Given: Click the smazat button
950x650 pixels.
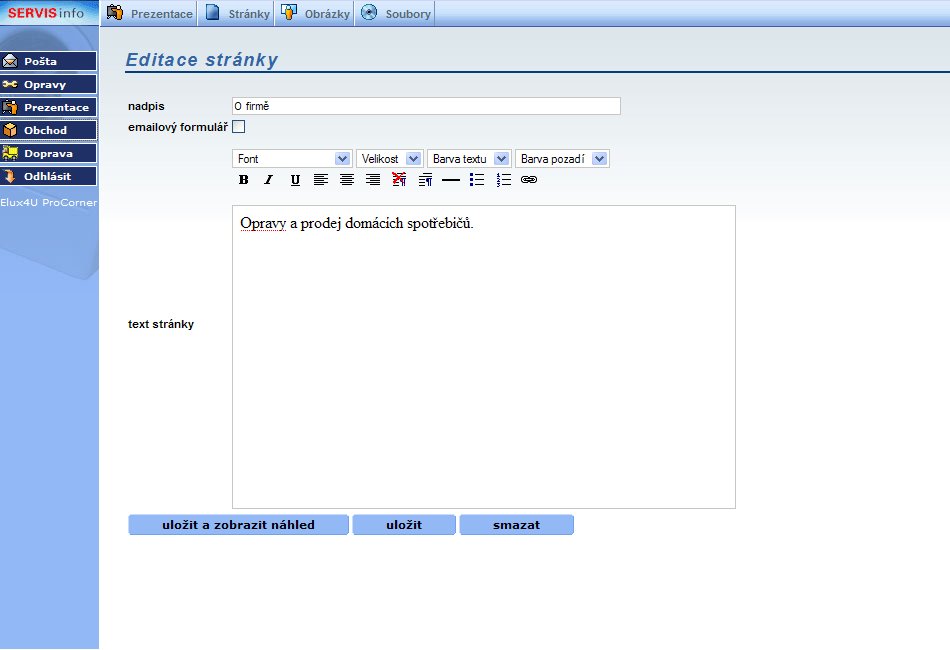Looking at the screenshot, I should coord(517,525).
